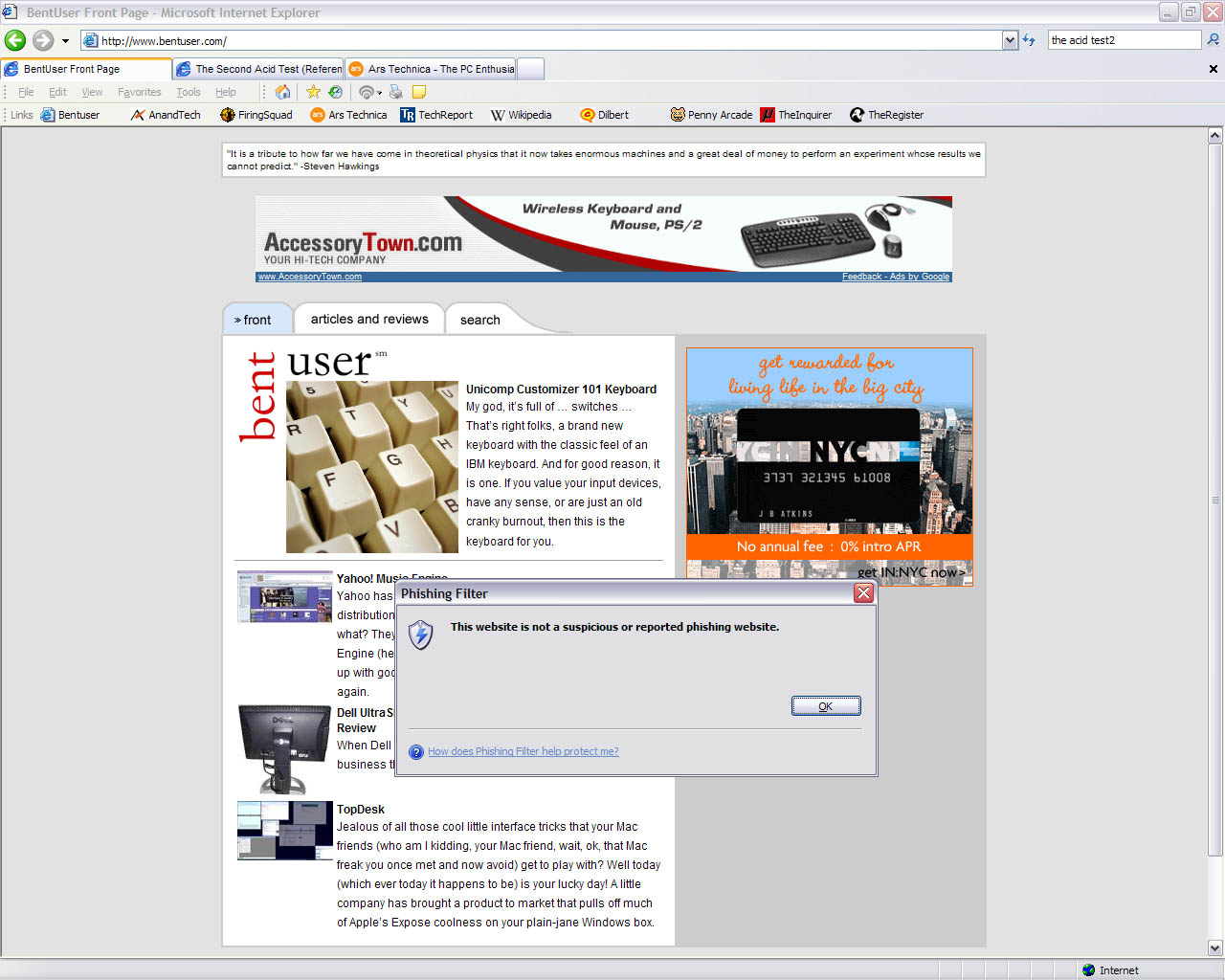Click the Internet zone status indicator
Image resolution: width=1225 pixels, height=980 pixels.
point(1110,970)
